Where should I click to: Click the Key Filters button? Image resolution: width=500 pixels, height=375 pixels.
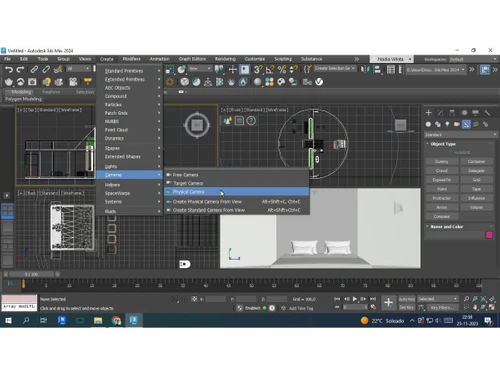point(444,307)
